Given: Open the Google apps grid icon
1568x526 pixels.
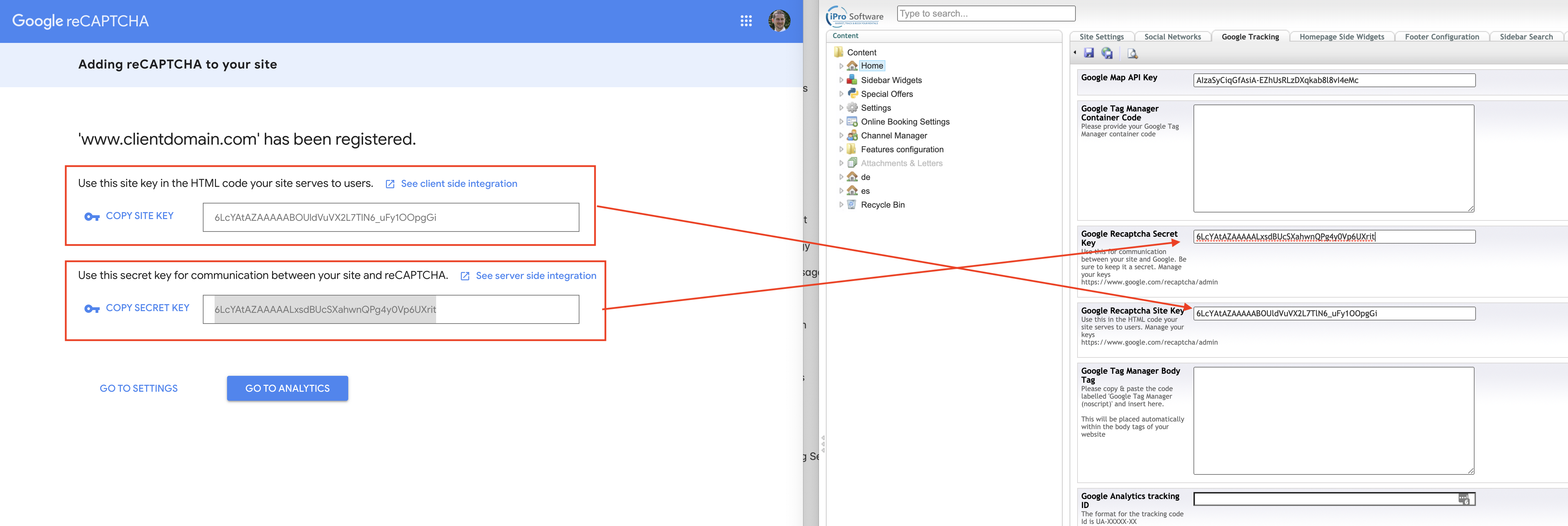Looking at the screenshot, I should [x=746, y=21].
